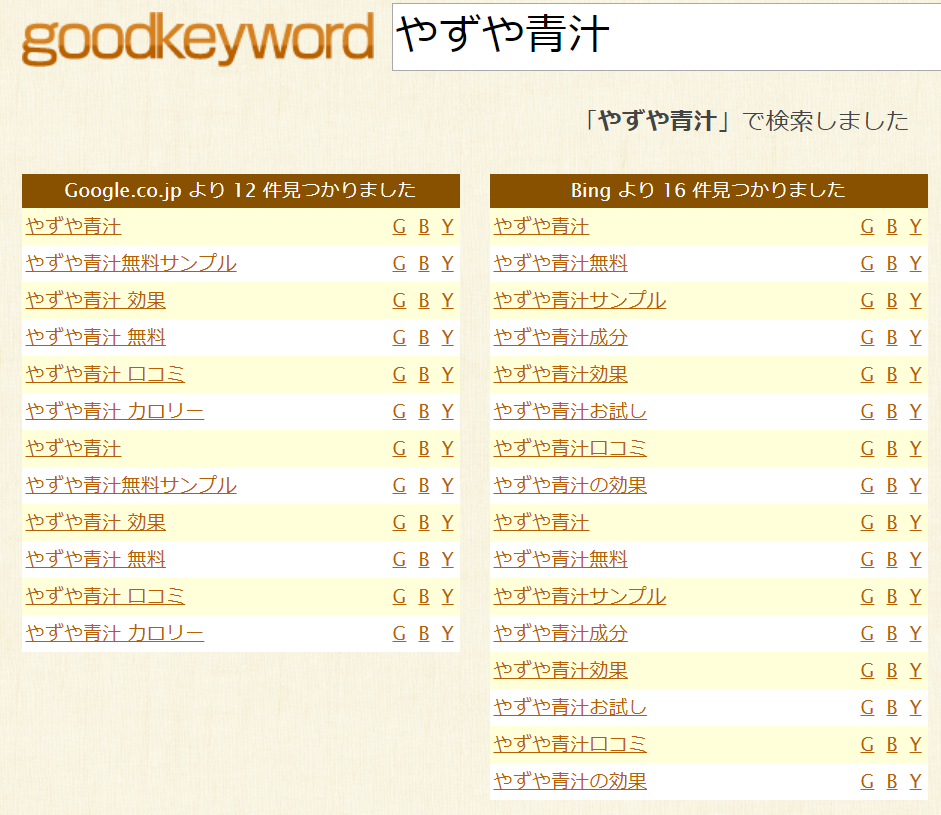Viewport: 941px width, 815px height.
Task: Open first やずや青汁効果 link in Bing list
Action: (x=561, y=374)
